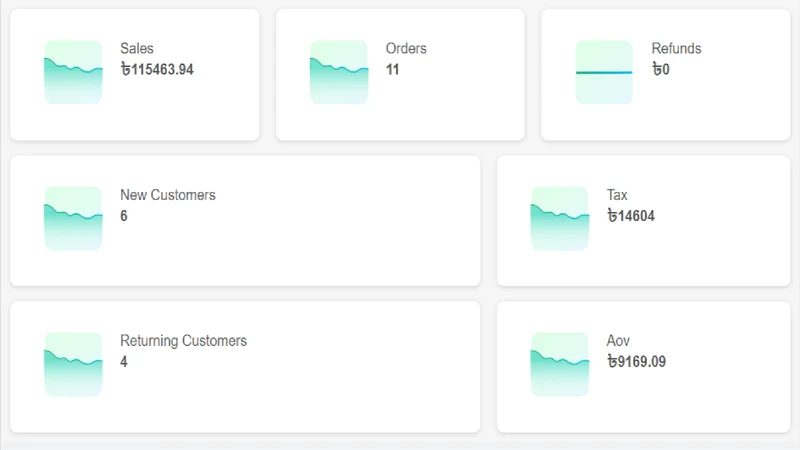Click the Tax label
Image resolution: width=800 pixels, height=450 pixels.
(617, 195)
